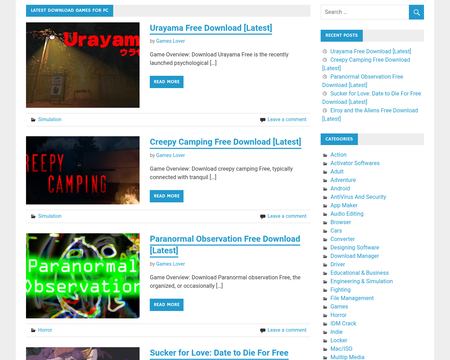
Task: Open the Mac/ISO category
Action: click(x=341, y=349)
